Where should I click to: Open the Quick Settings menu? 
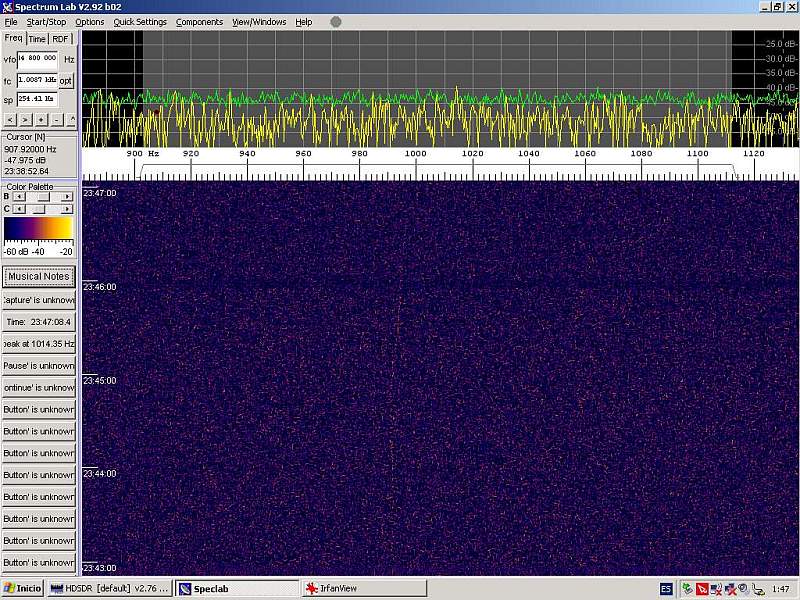click(140, 22)
